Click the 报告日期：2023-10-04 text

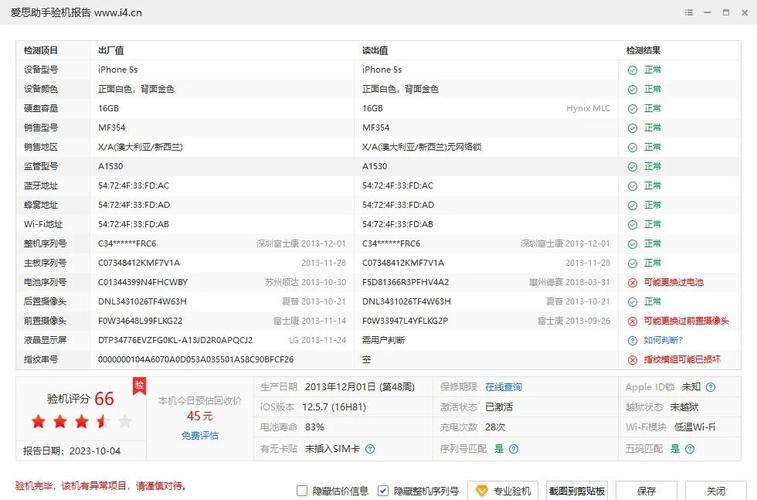(x=72, y=451)
